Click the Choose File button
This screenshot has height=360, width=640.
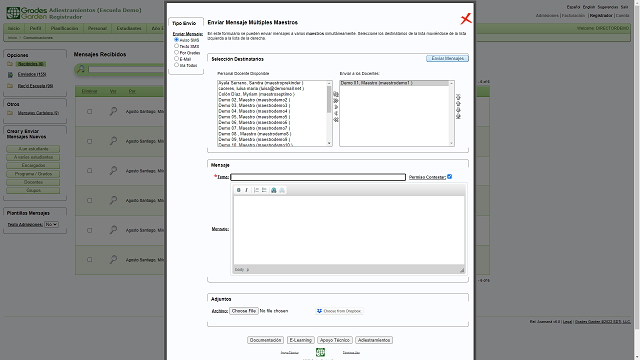(x=244, y=311)
